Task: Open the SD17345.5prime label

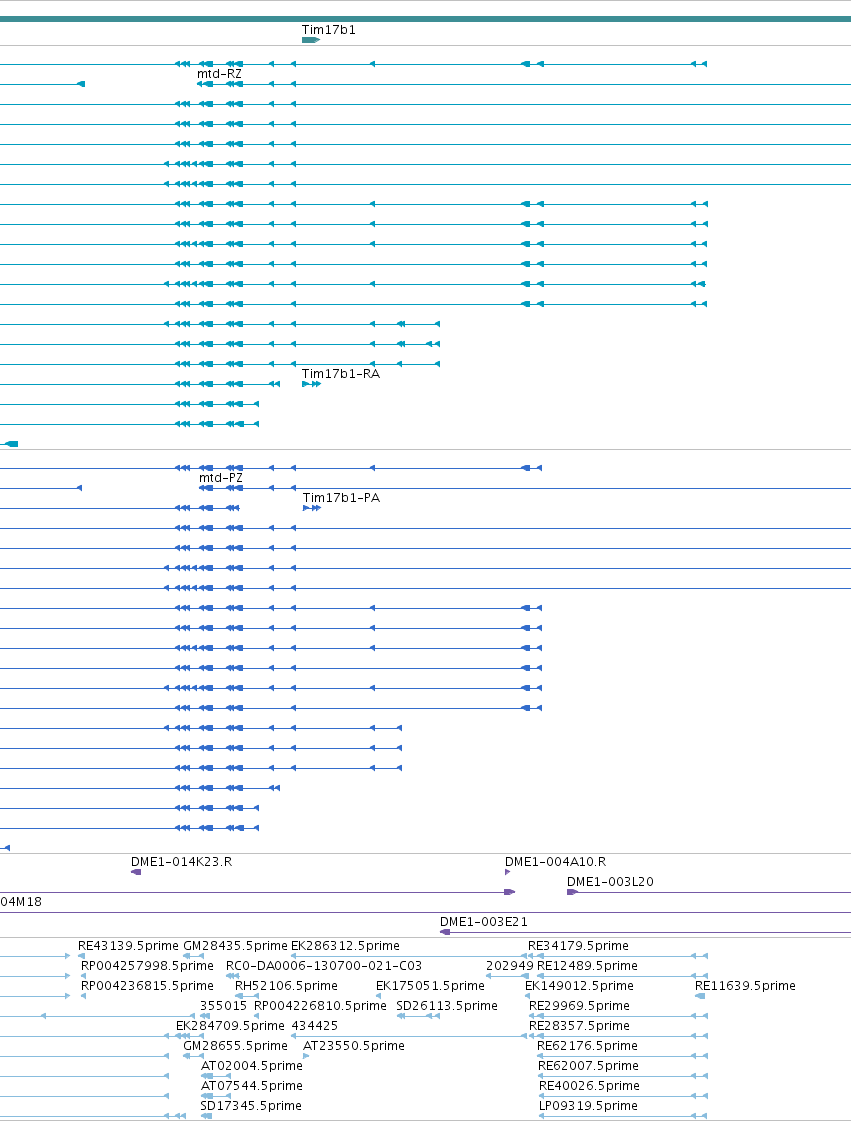Action: [x=251, y=1106]
